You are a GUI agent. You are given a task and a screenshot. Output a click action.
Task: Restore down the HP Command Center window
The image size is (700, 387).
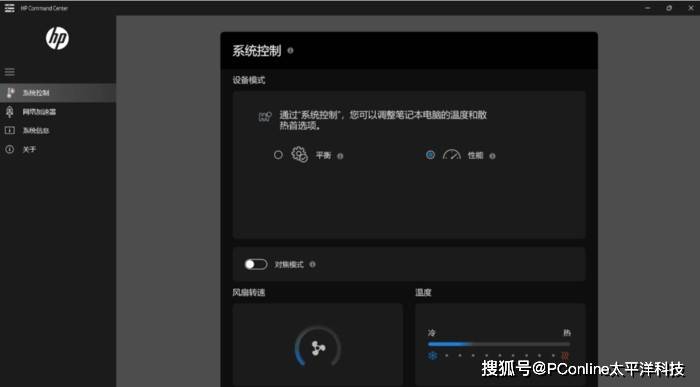[x=669, y=8]
